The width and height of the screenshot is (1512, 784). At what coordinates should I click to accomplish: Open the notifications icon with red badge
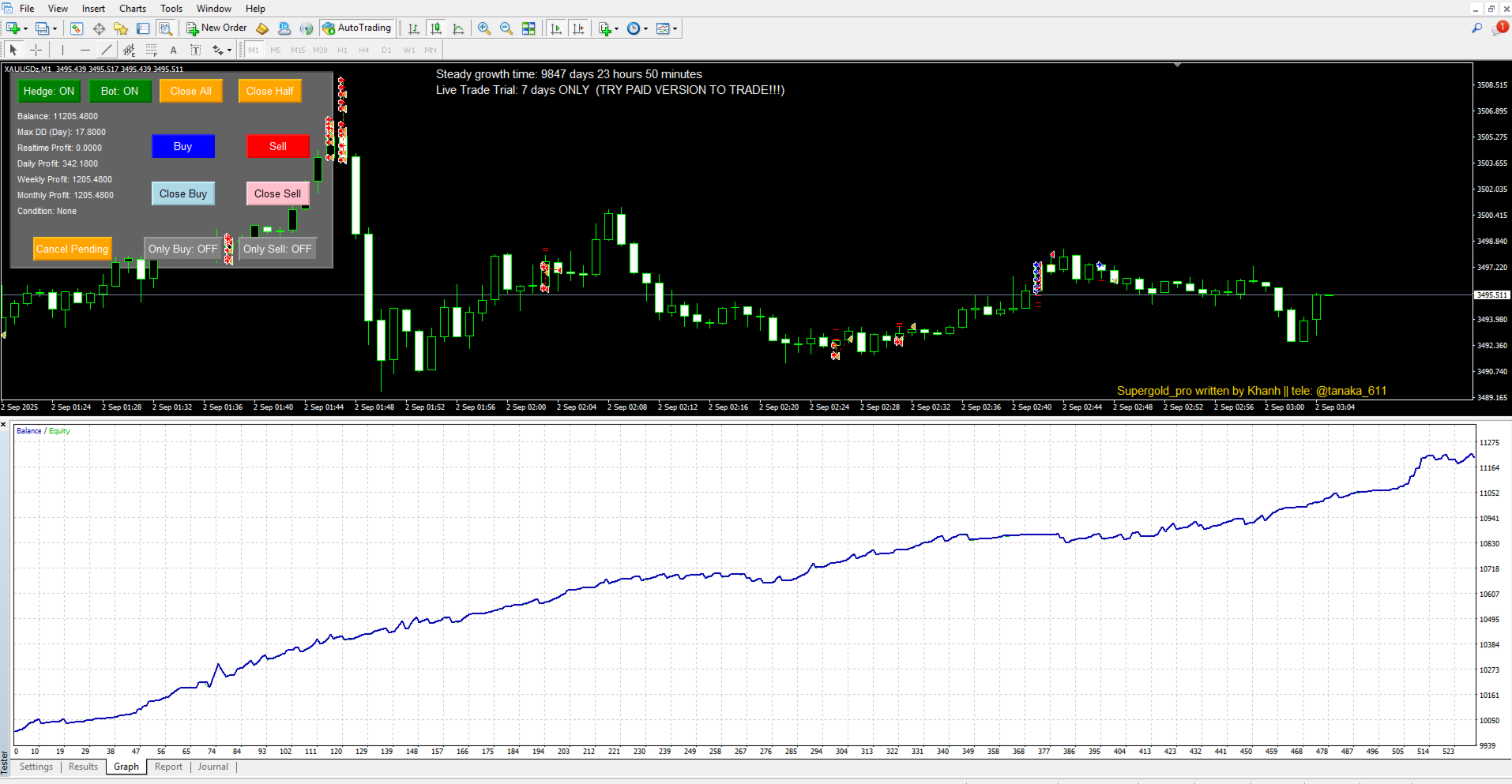point(1499,28)
